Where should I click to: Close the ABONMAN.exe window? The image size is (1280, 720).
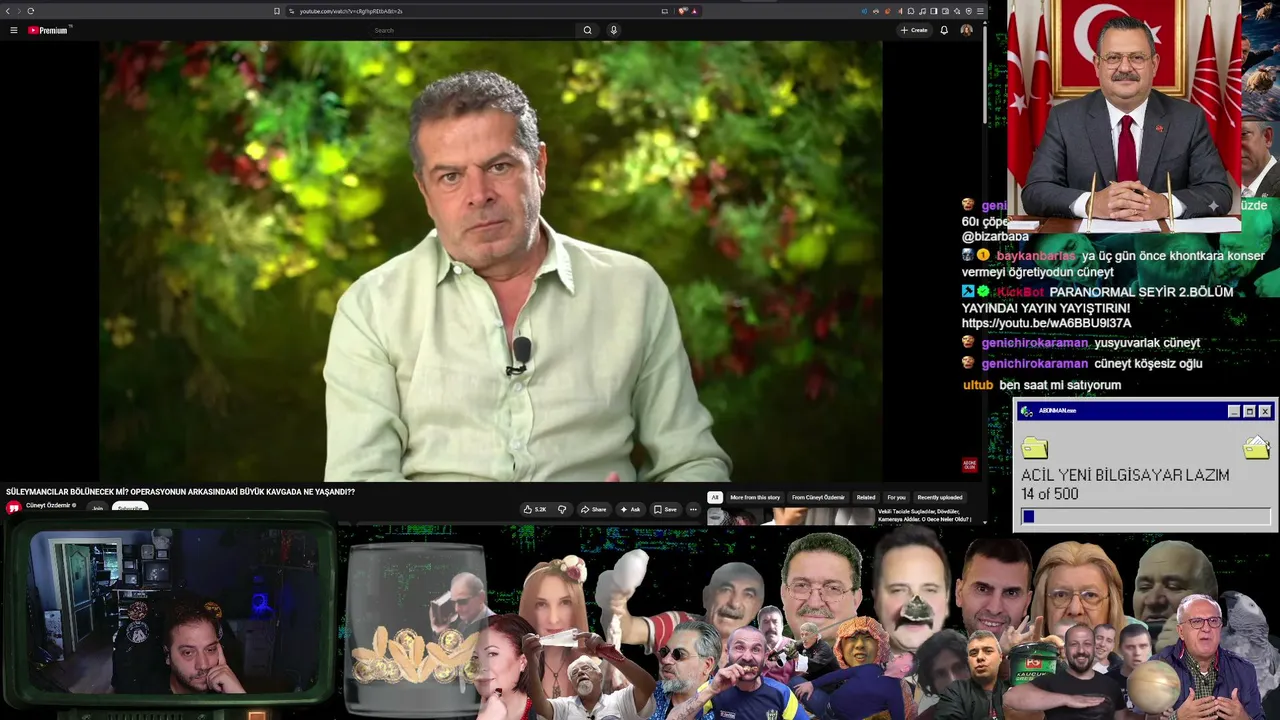[x=1265, y=411]
